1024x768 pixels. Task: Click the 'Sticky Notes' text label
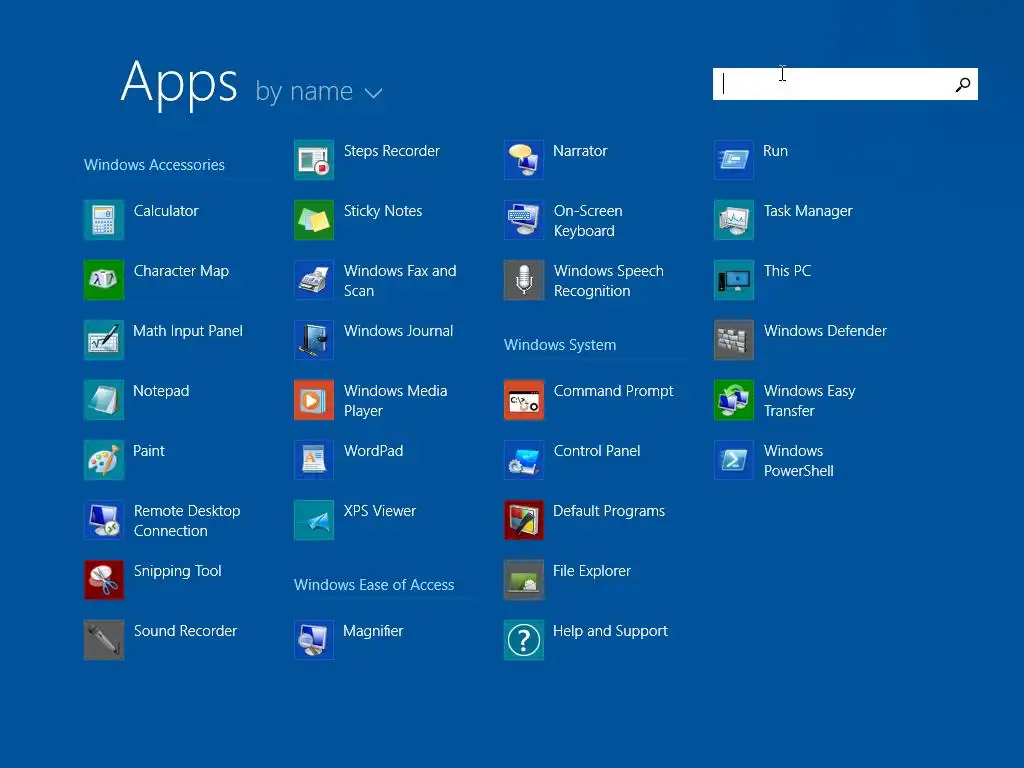(x=383, y=212)
